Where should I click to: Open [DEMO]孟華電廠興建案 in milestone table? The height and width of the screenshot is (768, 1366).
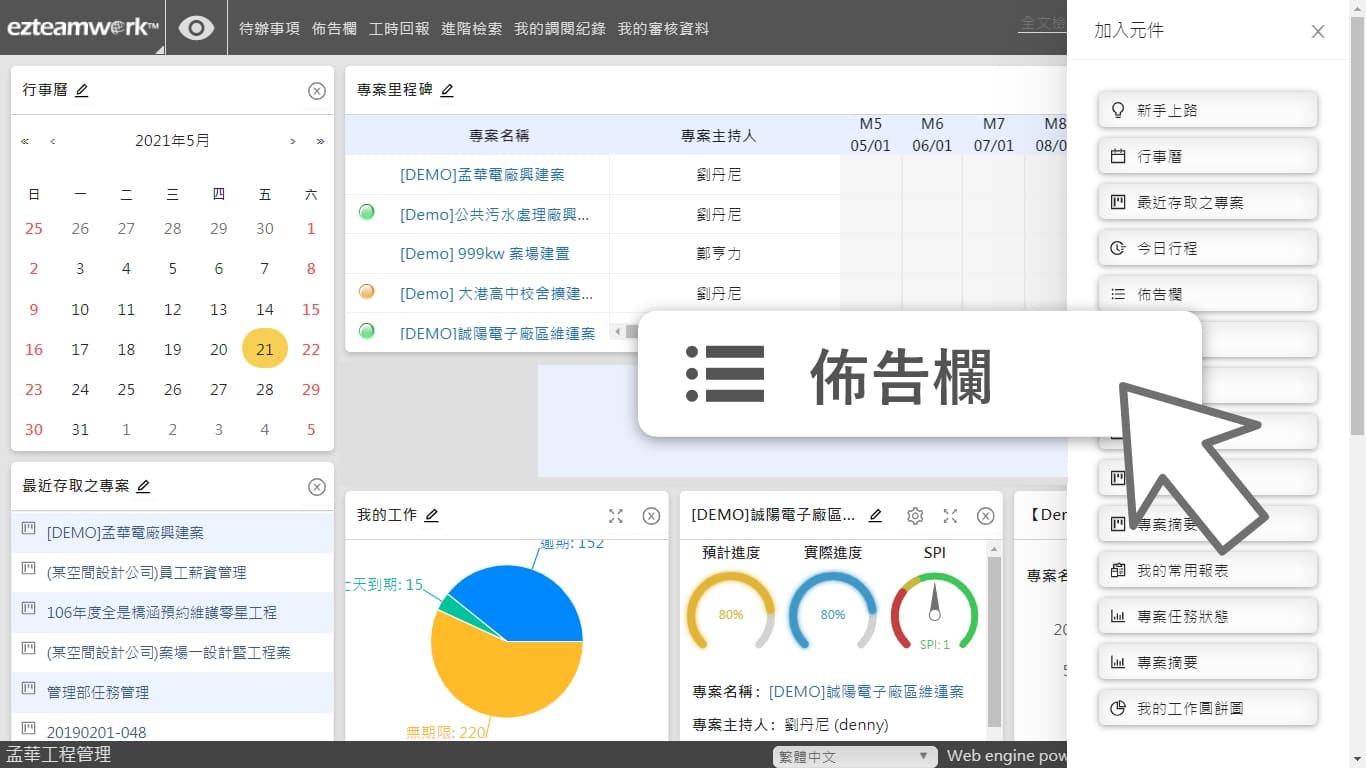coord(482,175)
